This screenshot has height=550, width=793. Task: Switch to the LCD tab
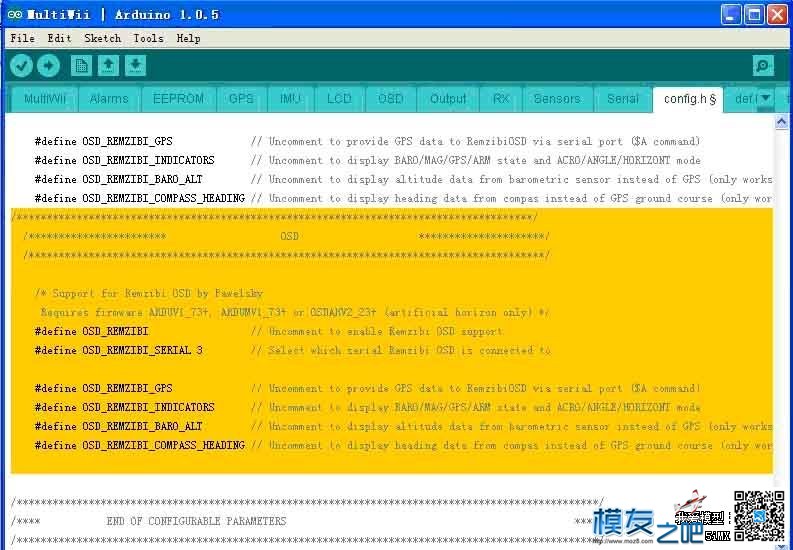[339, 99]
